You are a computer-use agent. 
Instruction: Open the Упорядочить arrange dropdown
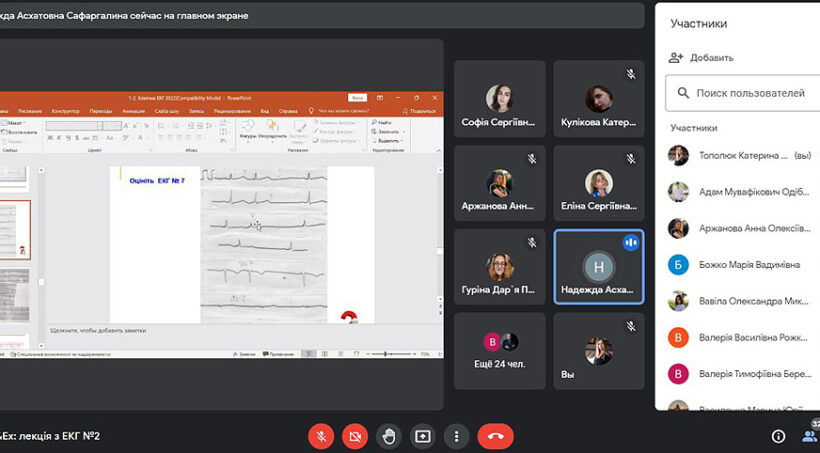272,130
